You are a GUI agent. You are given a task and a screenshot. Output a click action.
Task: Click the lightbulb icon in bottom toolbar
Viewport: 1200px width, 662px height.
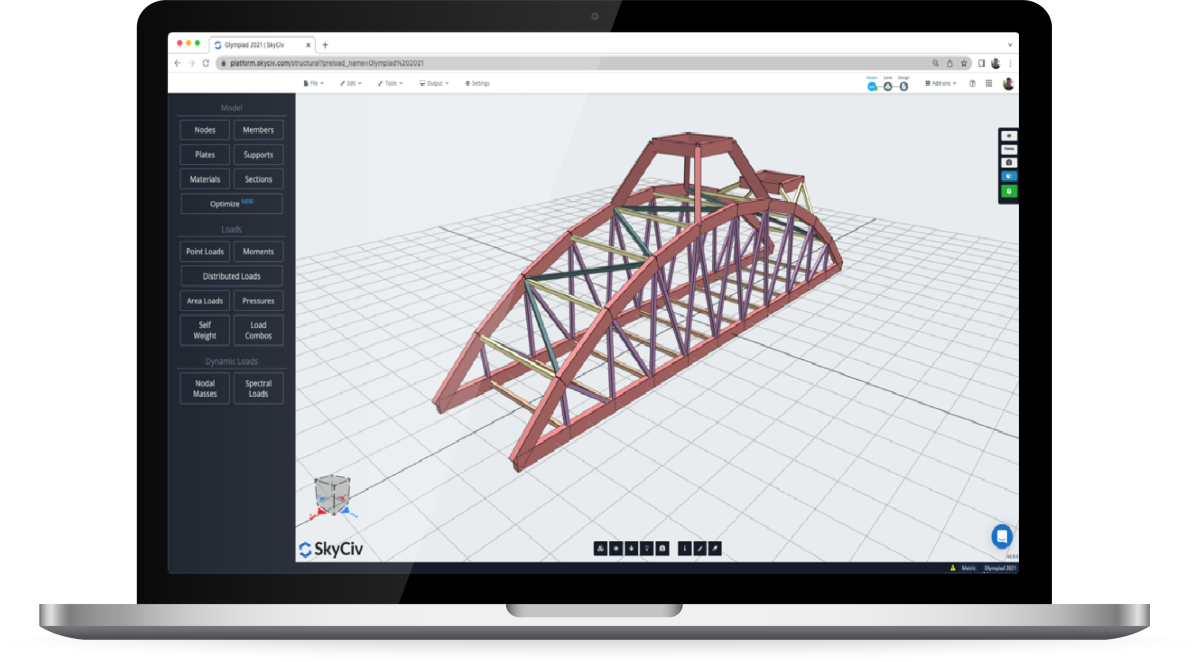click(x=647, y=548)
